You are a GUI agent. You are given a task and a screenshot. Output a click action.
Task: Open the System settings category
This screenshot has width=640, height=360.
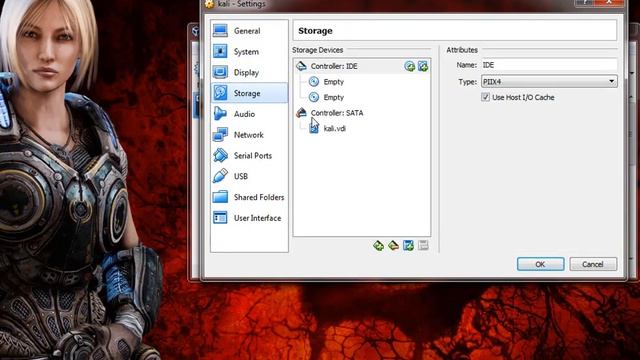(249, 52)
